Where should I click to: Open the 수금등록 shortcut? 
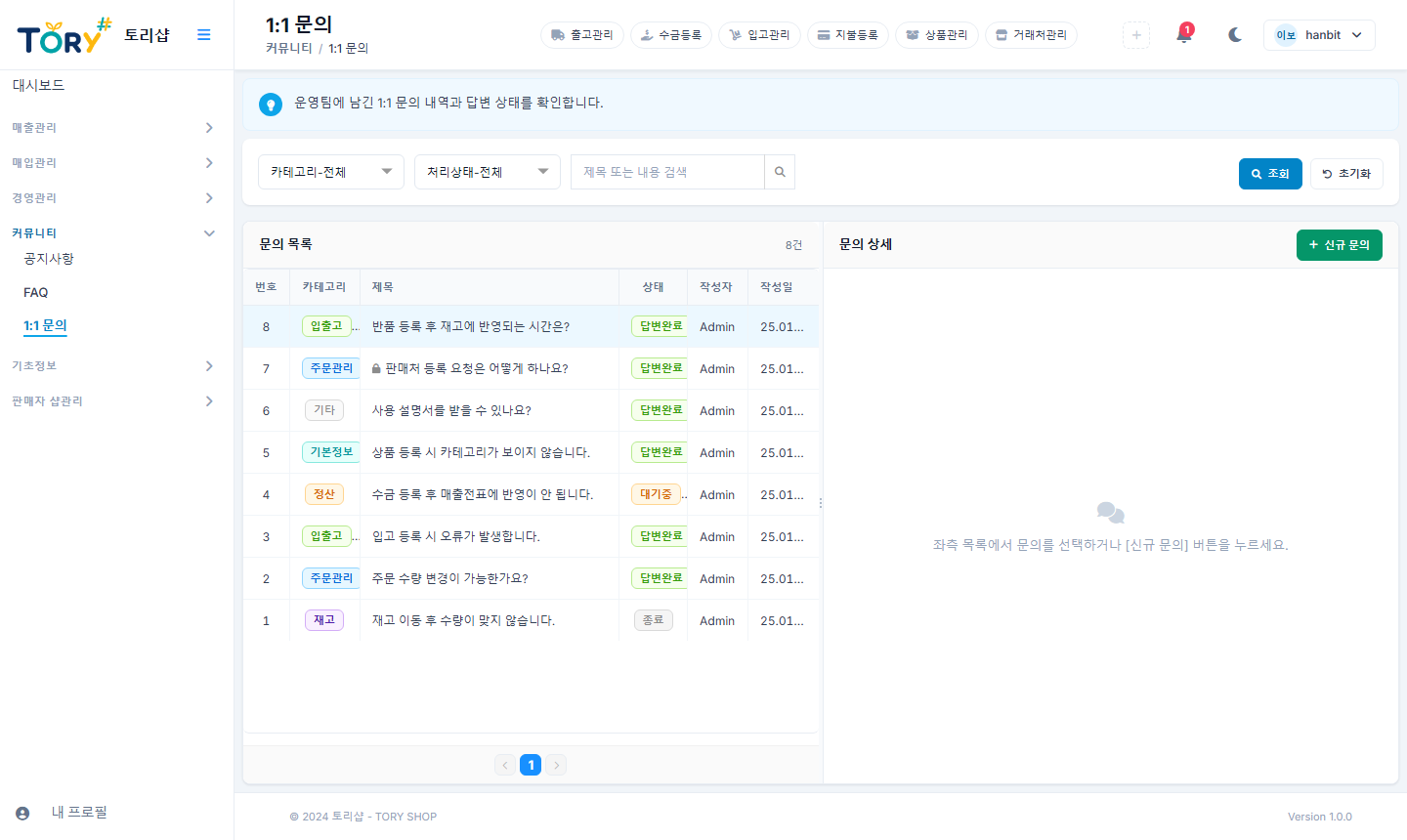pyautogui.click(x=671, y=35)
